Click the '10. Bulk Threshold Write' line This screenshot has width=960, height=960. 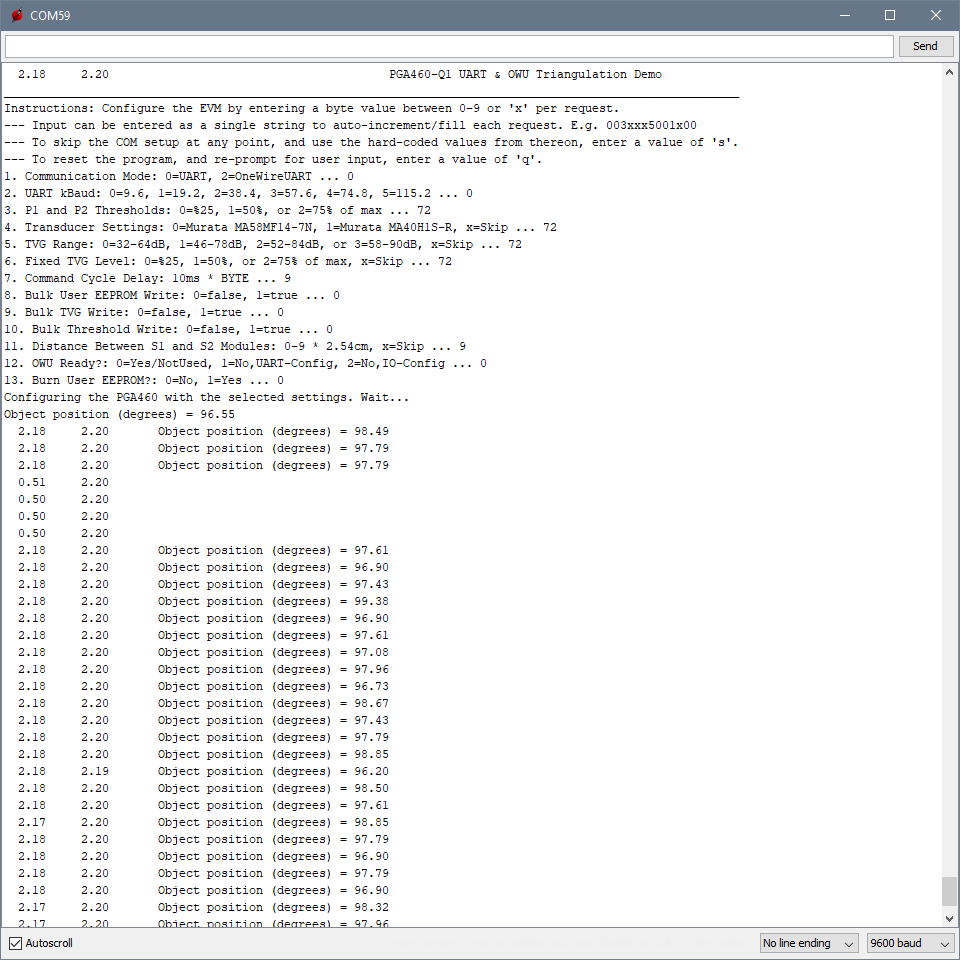point(168,329)
